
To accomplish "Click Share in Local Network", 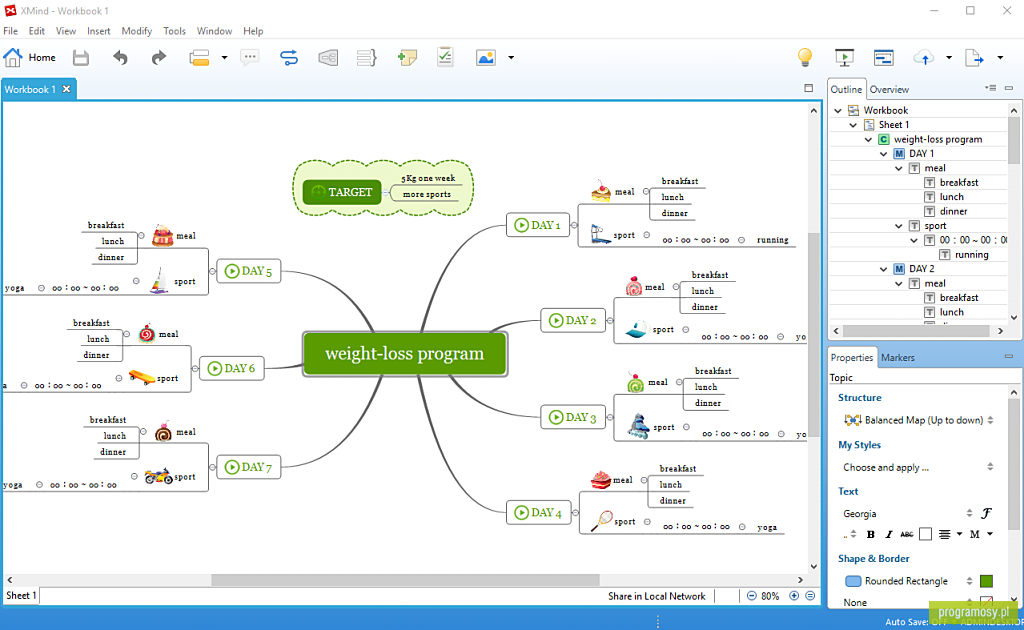I will coord(656,595).
